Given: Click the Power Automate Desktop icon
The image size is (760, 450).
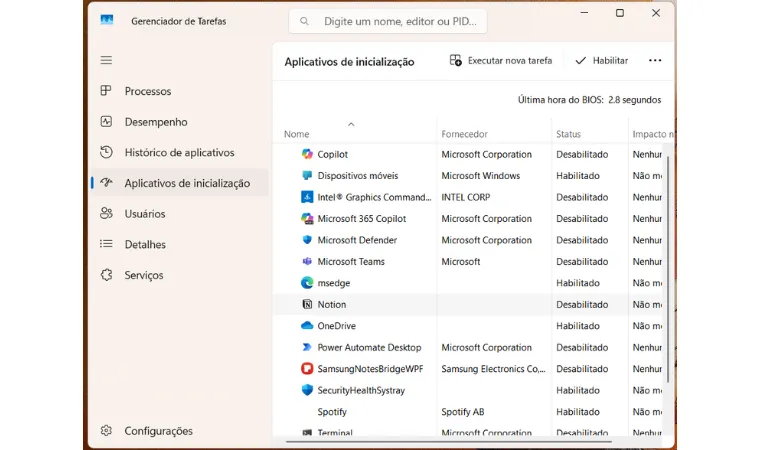Looking at the screenshot, I should tap(307, 347).
